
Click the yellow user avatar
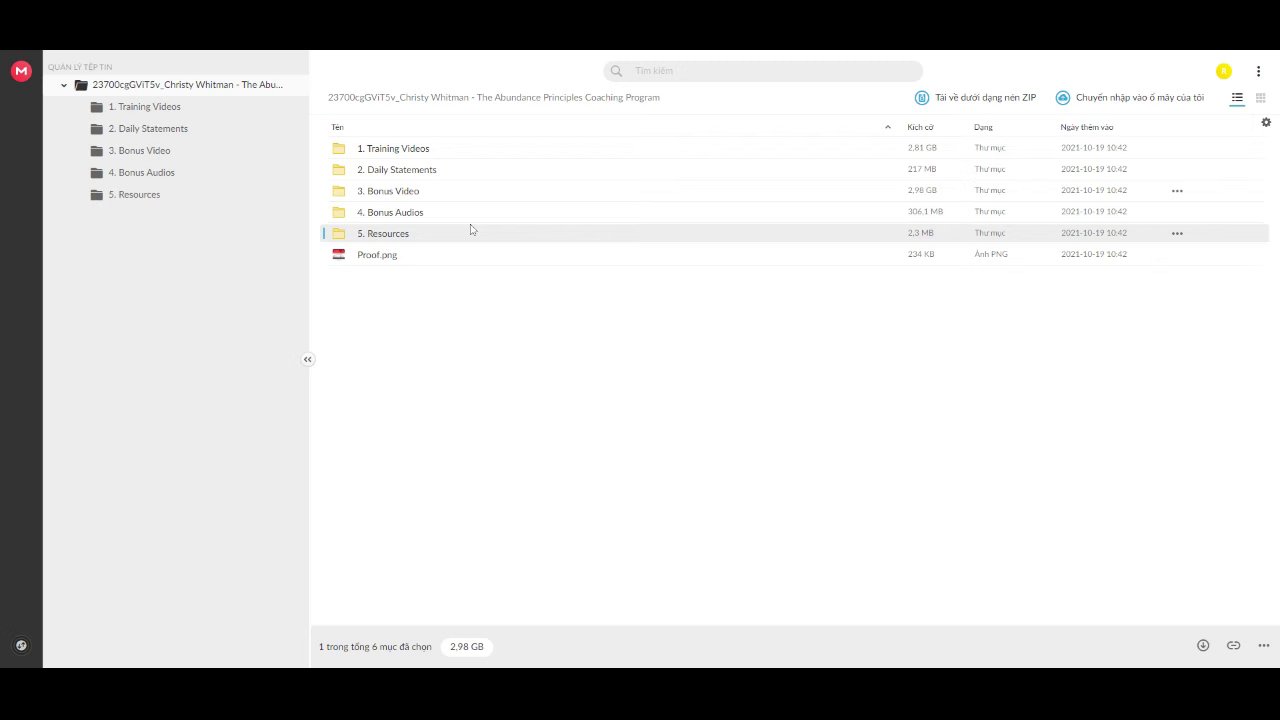pos(1223,71)
